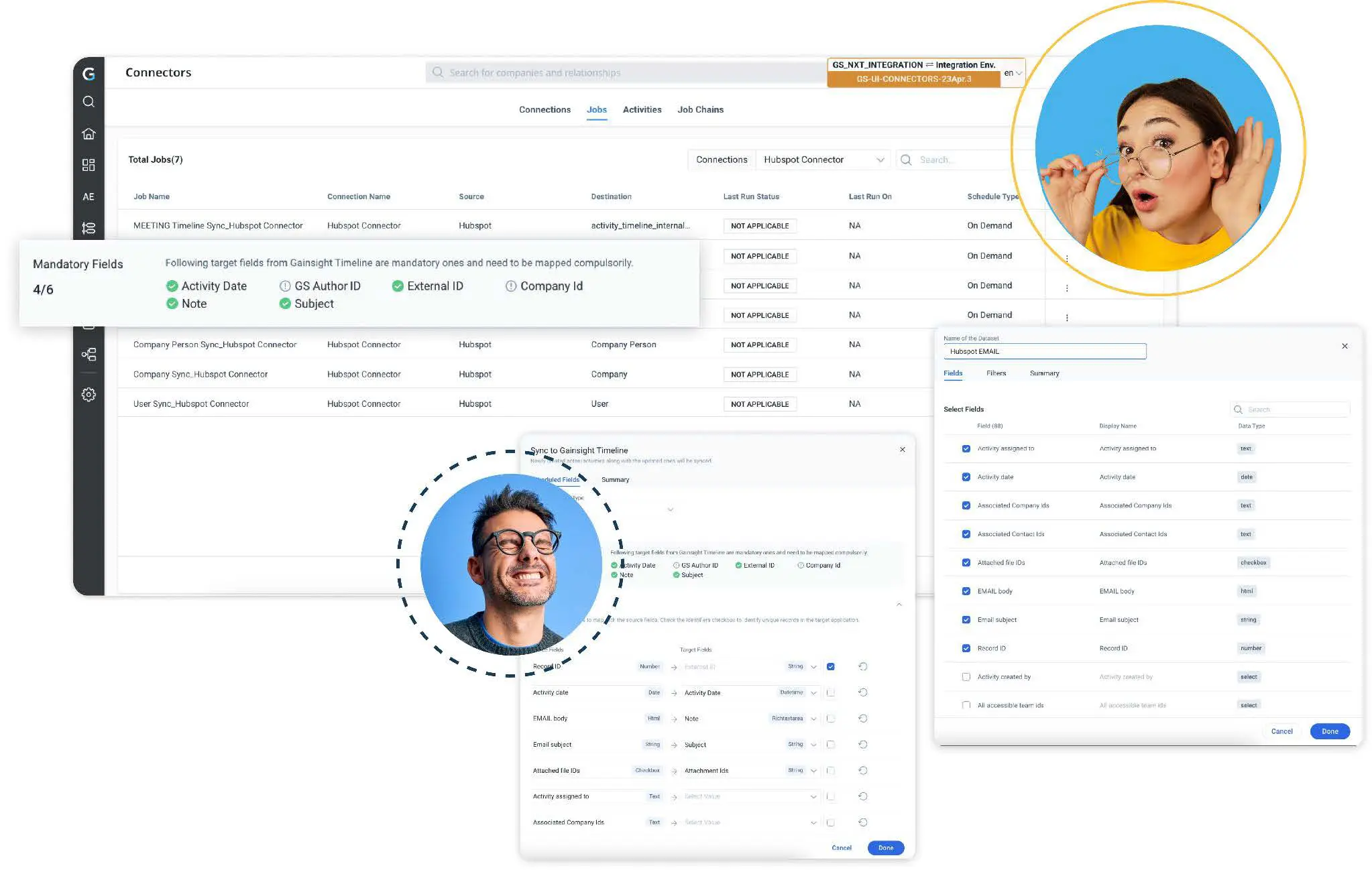Check the Activity created by field checkbox
The height and width of the screenshot is (870, 1372).
966,677
